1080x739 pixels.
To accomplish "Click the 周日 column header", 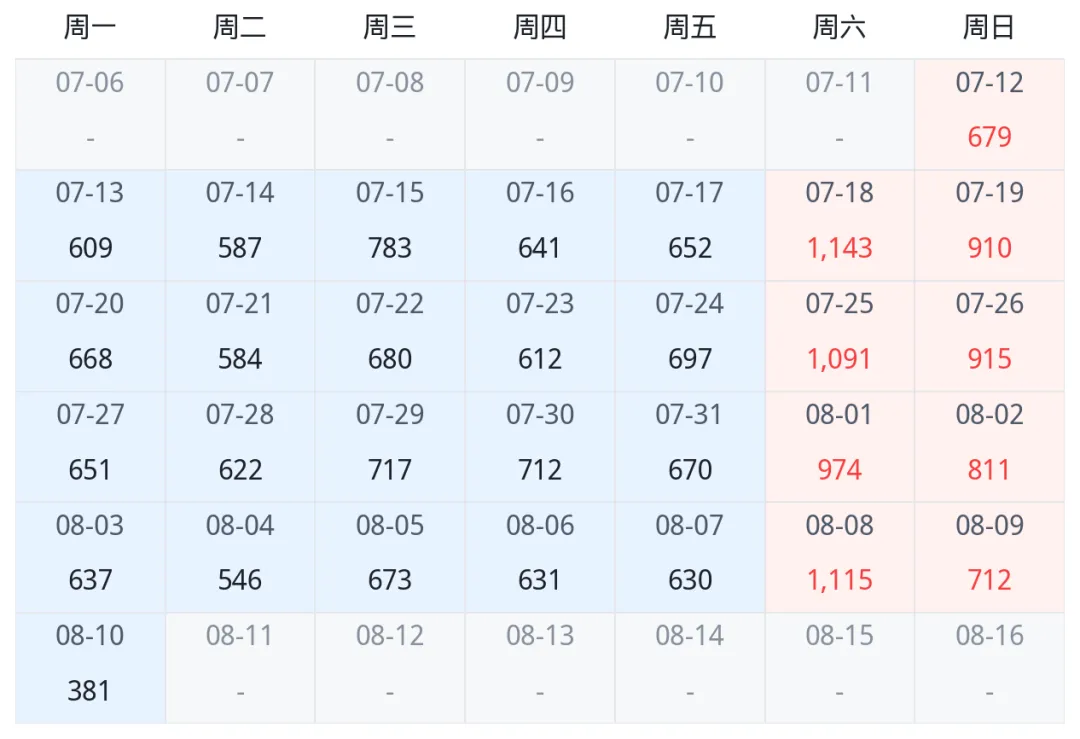I will [x=989, y=28].
